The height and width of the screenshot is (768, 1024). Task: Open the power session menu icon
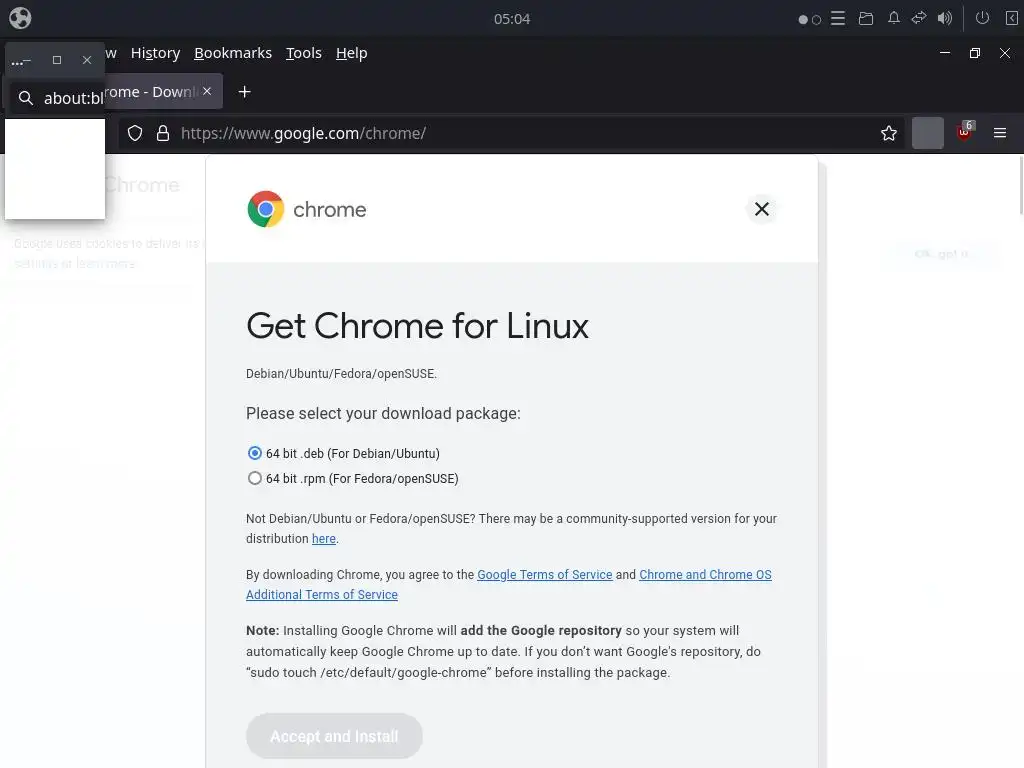click(x=982, y=18)
